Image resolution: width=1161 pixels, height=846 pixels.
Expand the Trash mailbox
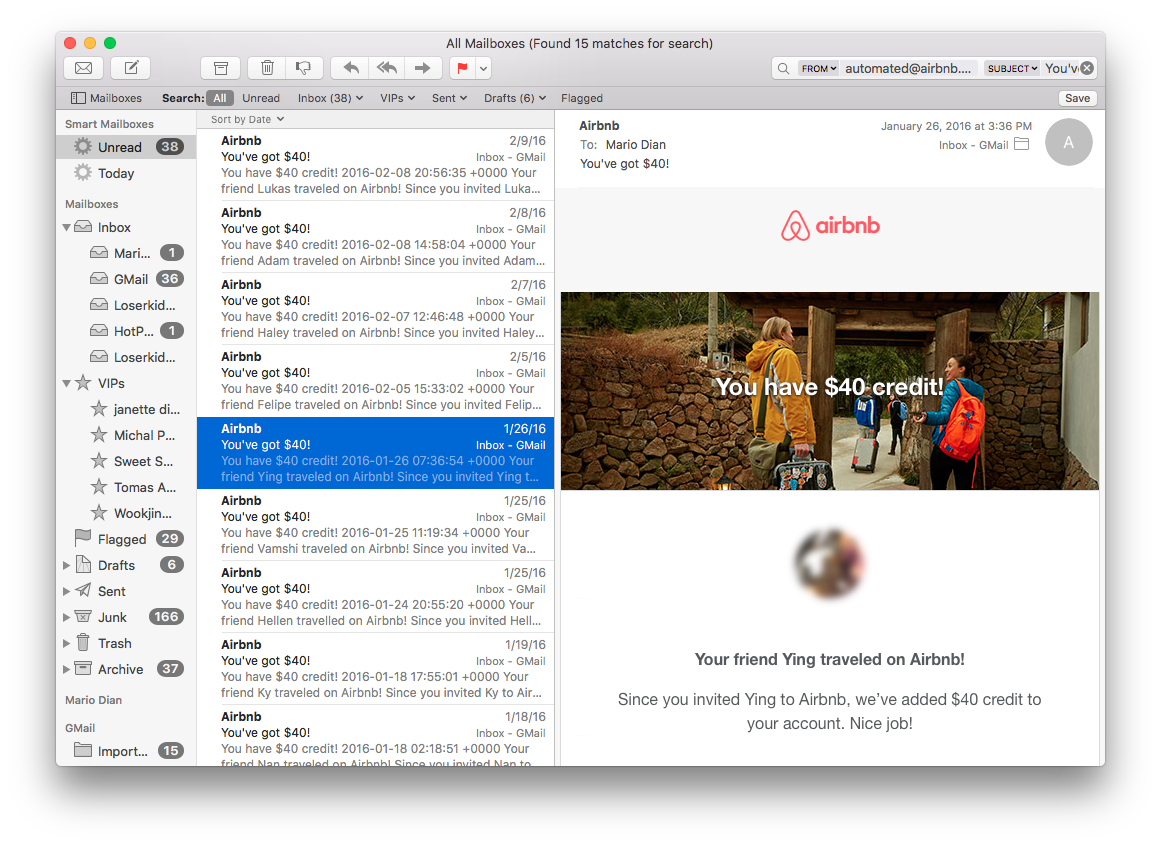(66, 643)
